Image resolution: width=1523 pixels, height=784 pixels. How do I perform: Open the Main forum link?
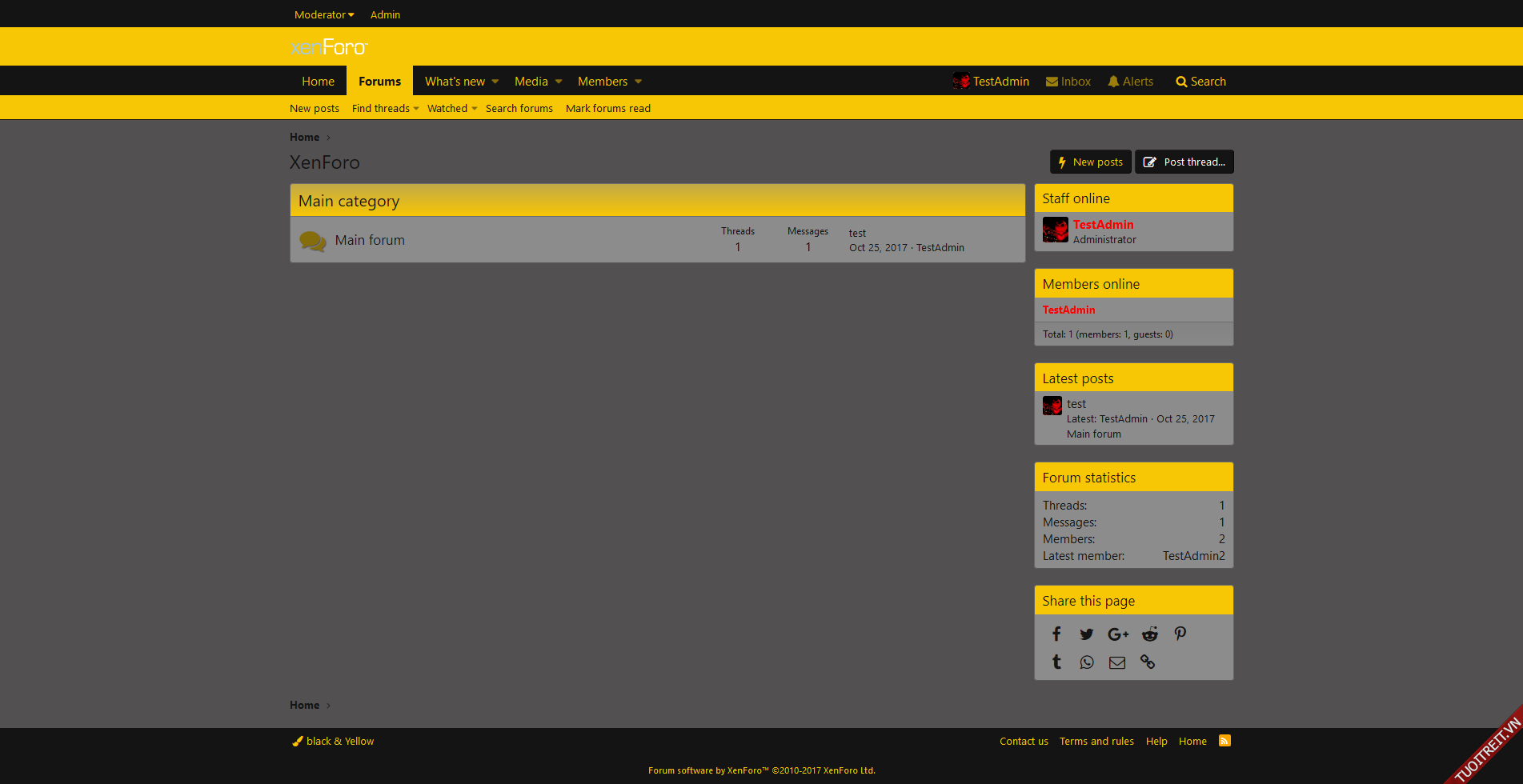coord(370,240)
